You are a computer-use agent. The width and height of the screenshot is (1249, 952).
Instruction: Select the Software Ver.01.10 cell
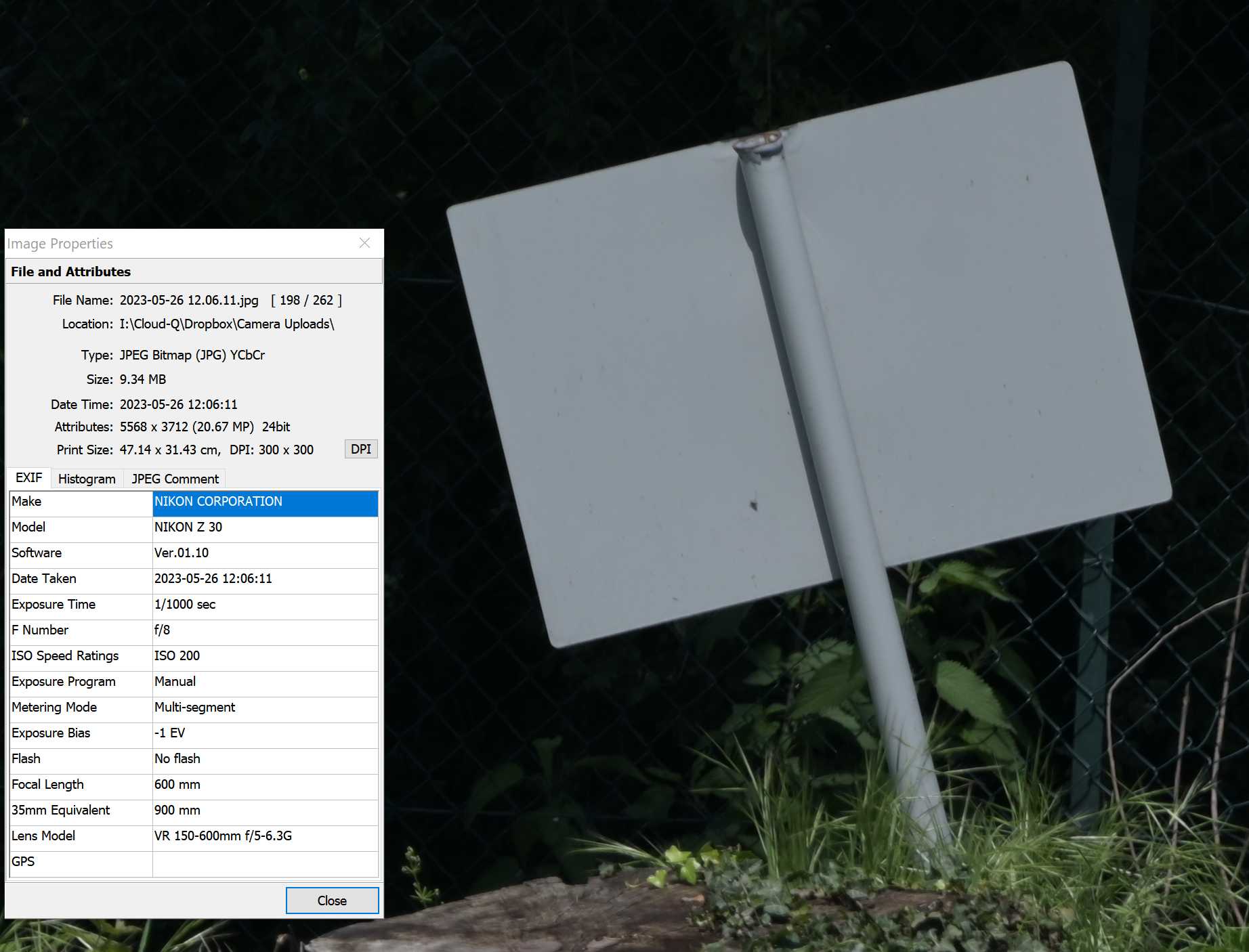click(265, 553)
